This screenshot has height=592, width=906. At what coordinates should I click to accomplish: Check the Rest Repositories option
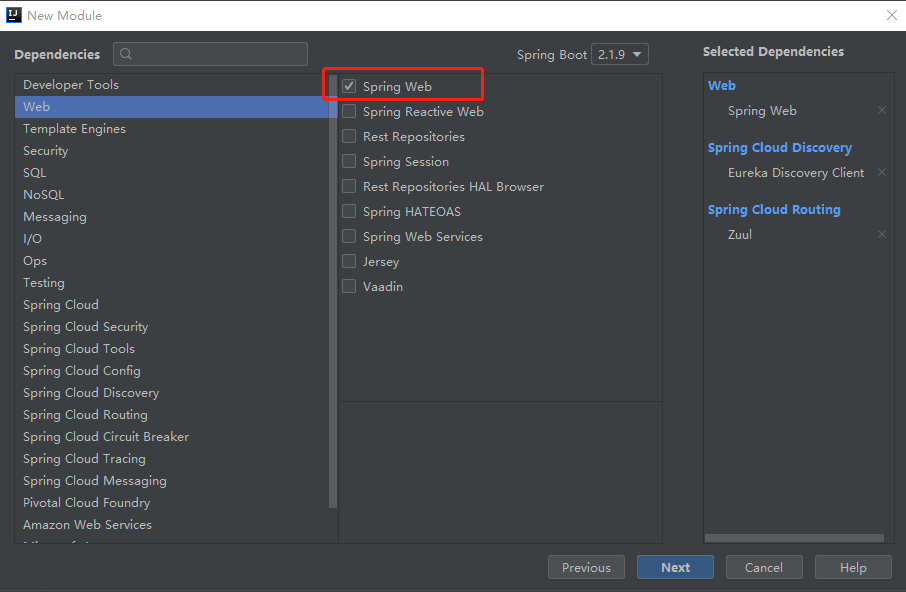(349, 137)
